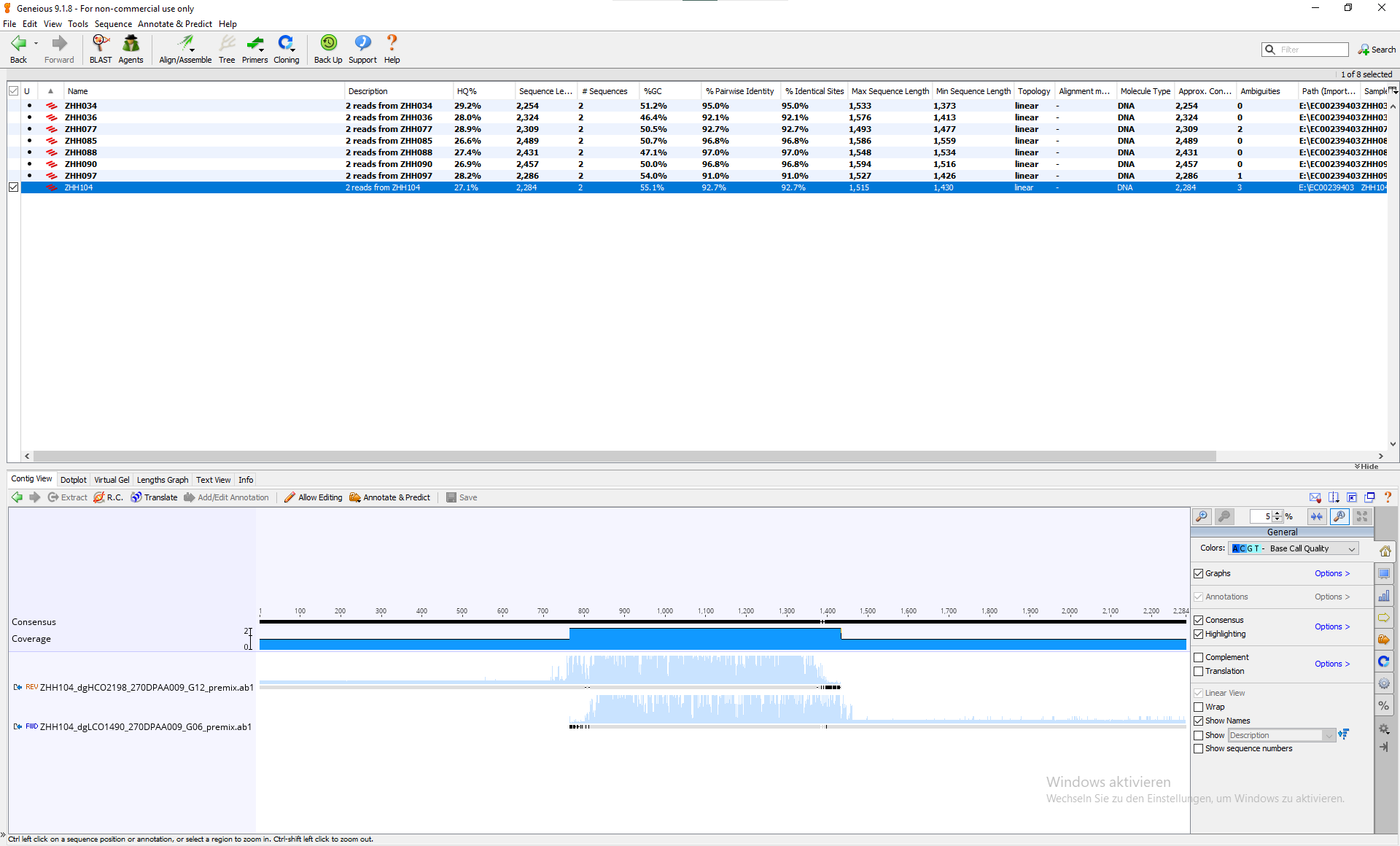Uncheck the Graphs checkbox
Image resolution: width=1400 pixels, height=846 pixels.
(x=1198, y=573)
